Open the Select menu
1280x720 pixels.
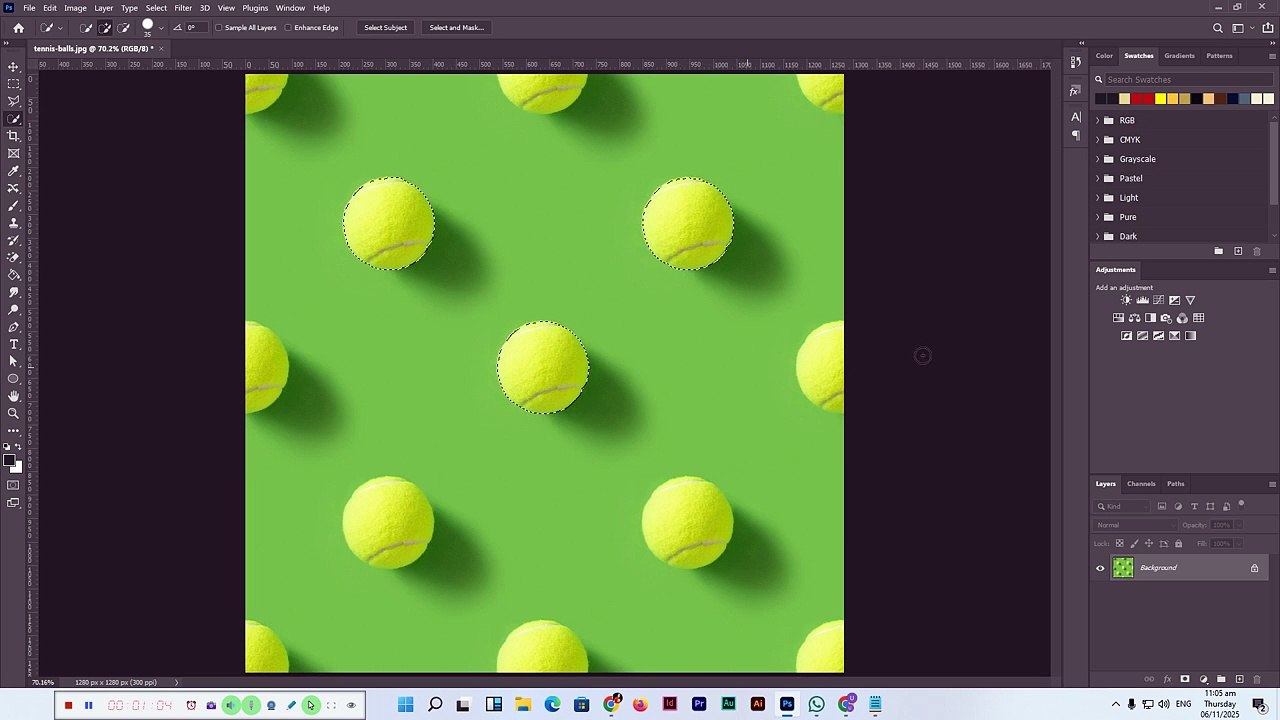(156, 8)
